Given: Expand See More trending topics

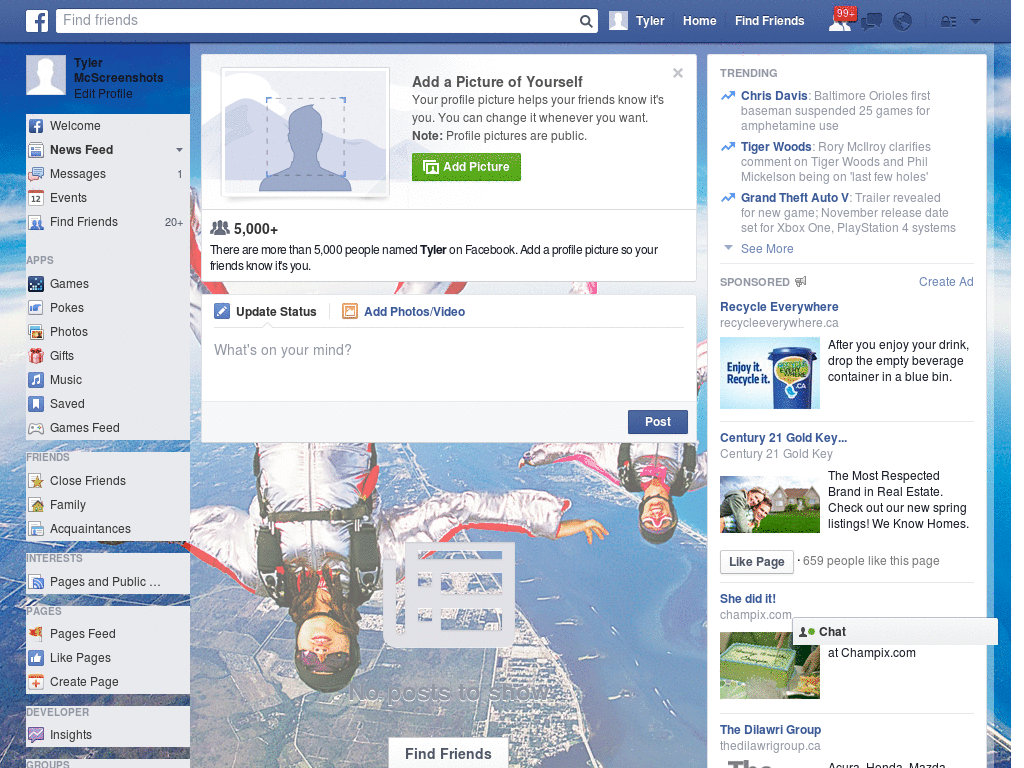Looking at the screenshot, I should click(x=767, y=249).
